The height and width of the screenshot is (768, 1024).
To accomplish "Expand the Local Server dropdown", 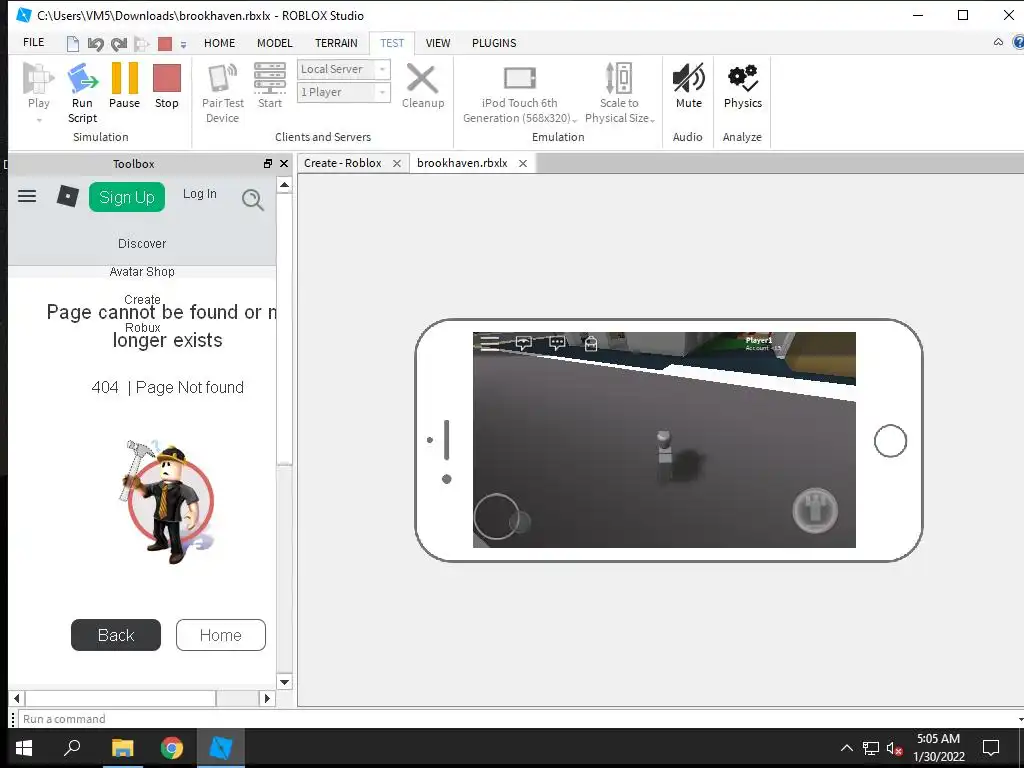I will [383, 69].
